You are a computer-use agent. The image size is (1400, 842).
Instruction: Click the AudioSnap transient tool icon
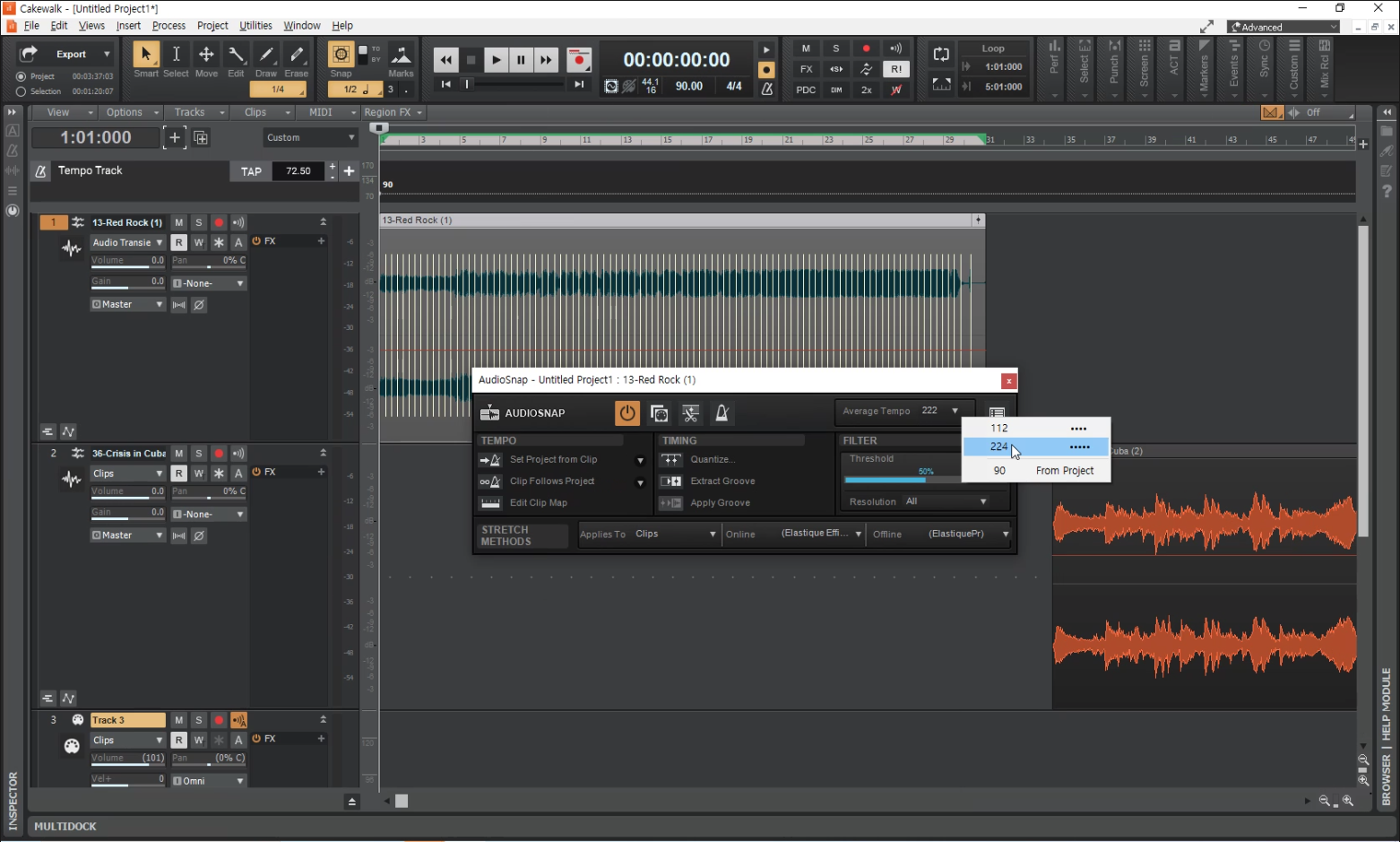point(690,413)
